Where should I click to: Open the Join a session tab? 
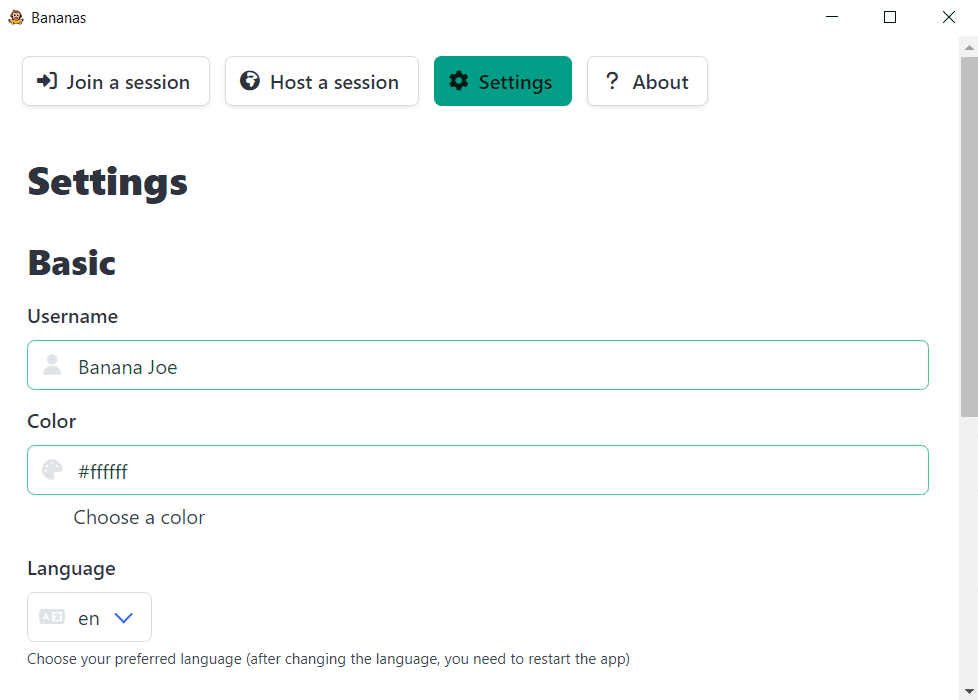[x=116, y=81]
